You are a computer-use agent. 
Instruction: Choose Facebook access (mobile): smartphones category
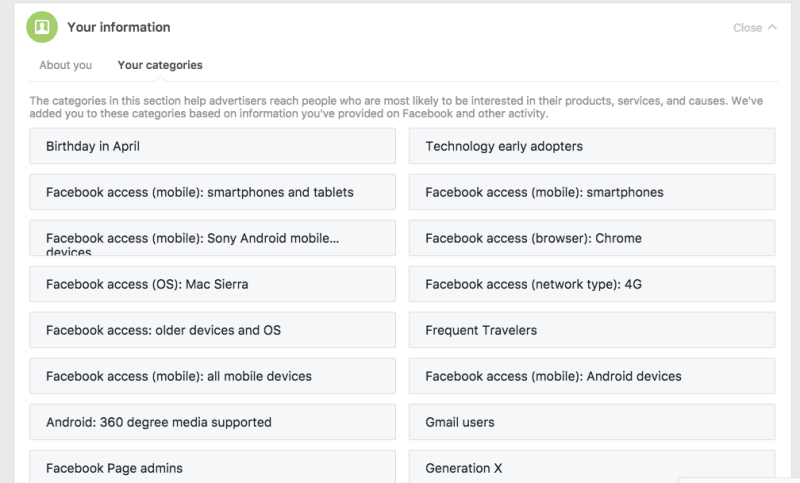tap(591, 192)
